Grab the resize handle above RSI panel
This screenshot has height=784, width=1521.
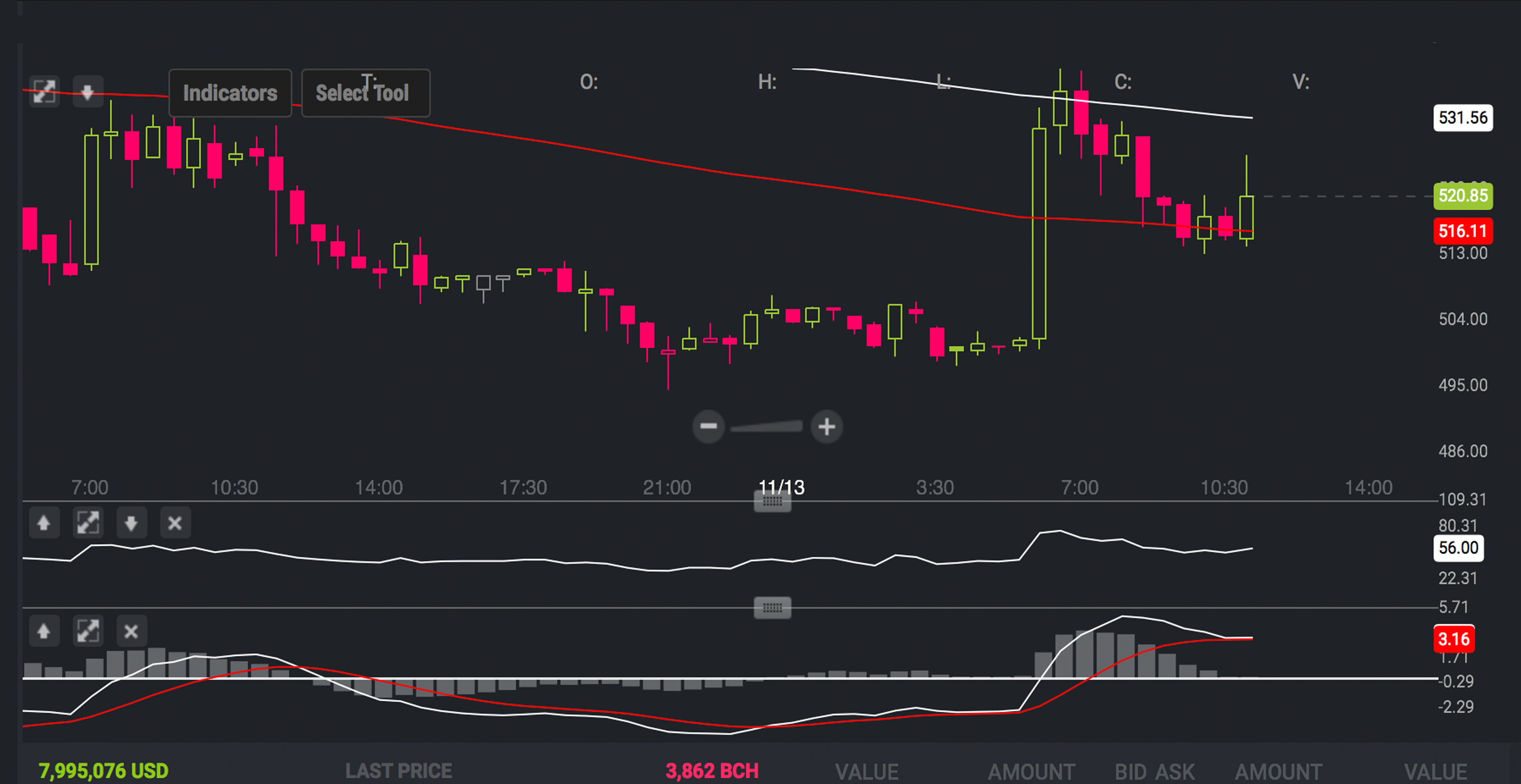[x=772, y=502]
